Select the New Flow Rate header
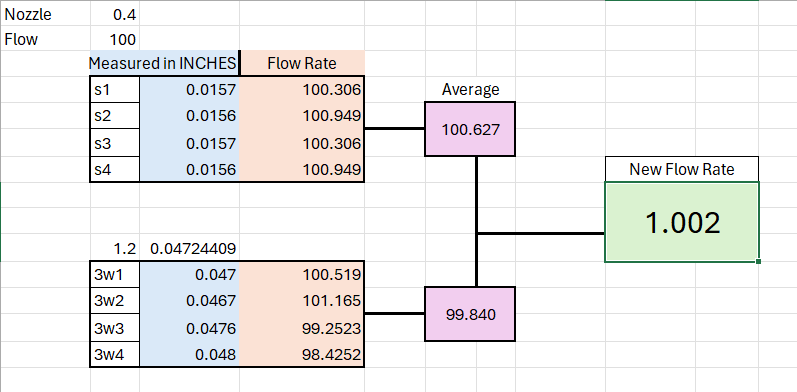 tap(682, 169)
